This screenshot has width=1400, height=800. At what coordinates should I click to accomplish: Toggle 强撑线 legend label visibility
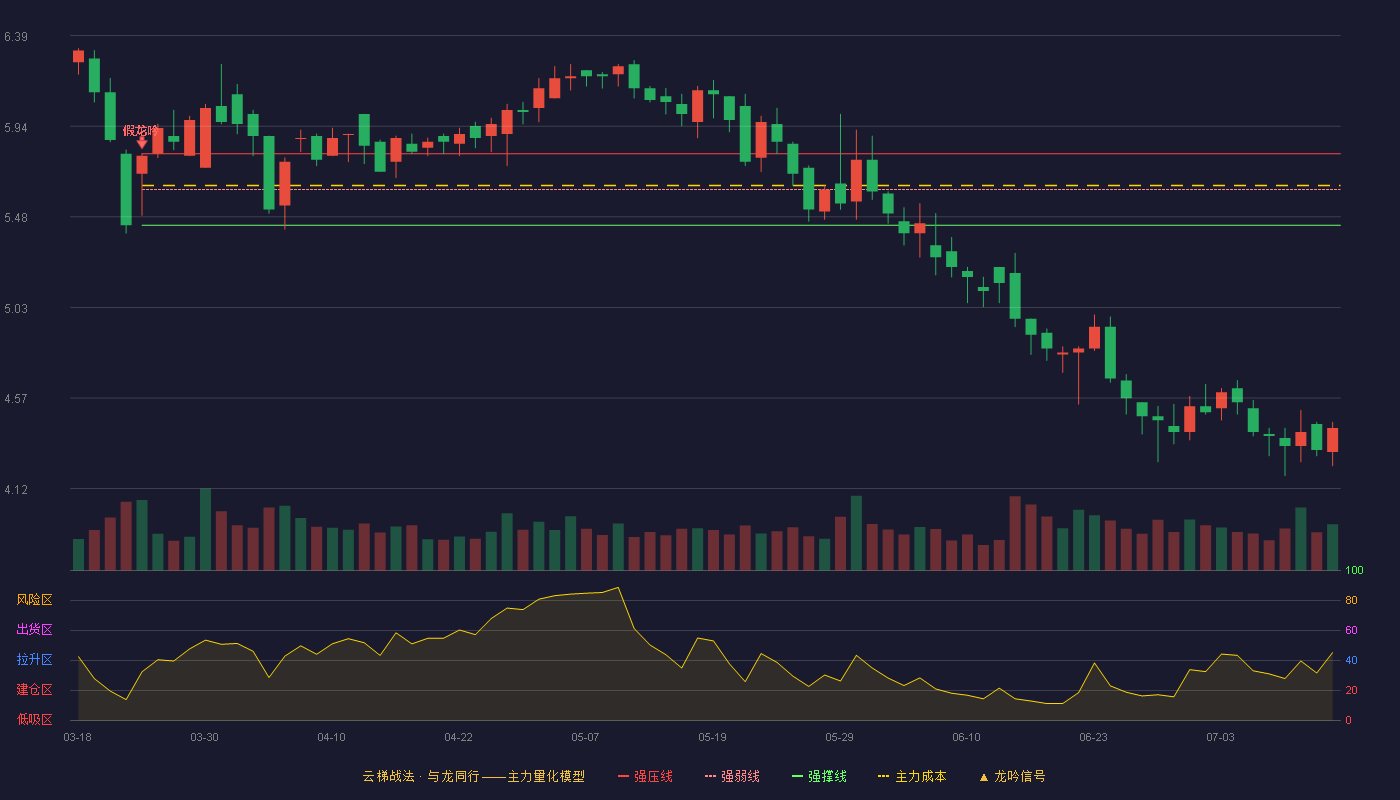coord(827,776)
